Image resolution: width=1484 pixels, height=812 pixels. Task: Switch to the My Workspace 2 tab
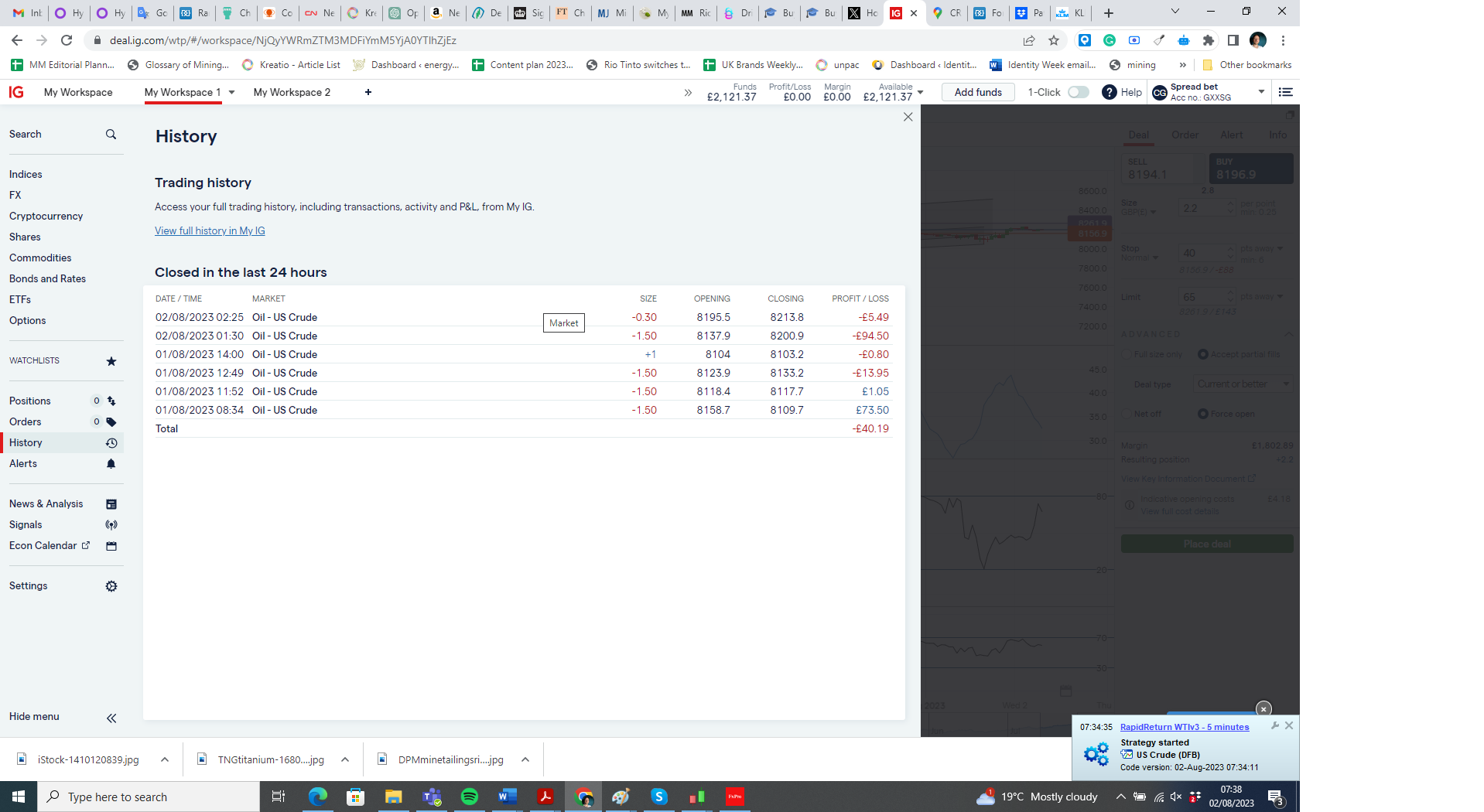[x=292, y=92]
